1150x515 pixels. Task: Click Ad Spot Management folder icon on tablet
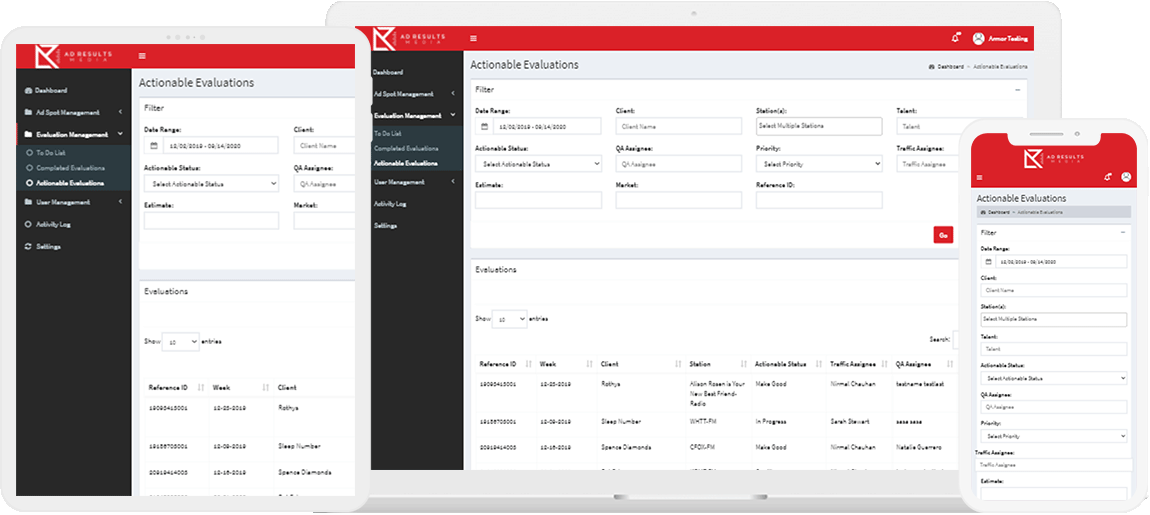pos(28,112)
